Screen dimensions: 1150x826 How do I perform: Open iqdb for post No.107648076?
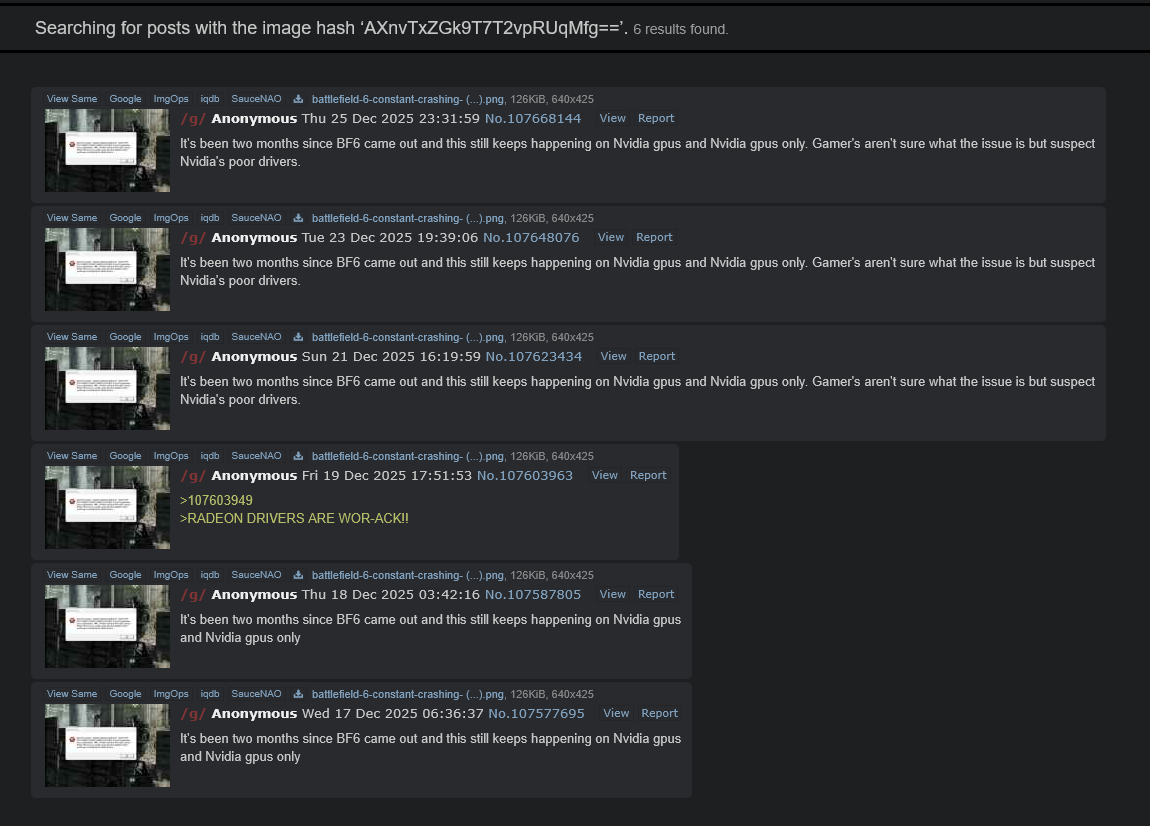tap(210, 218)
